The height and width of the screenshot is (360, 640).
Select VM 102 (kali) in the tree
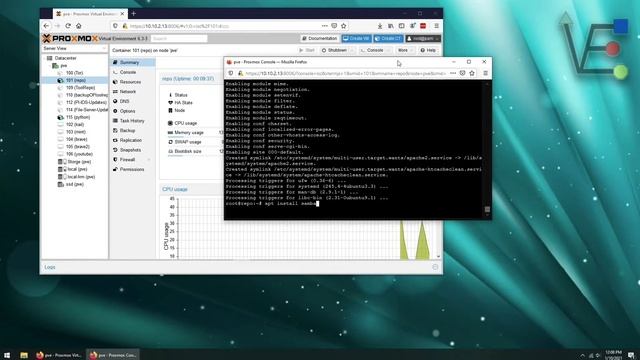74,124
